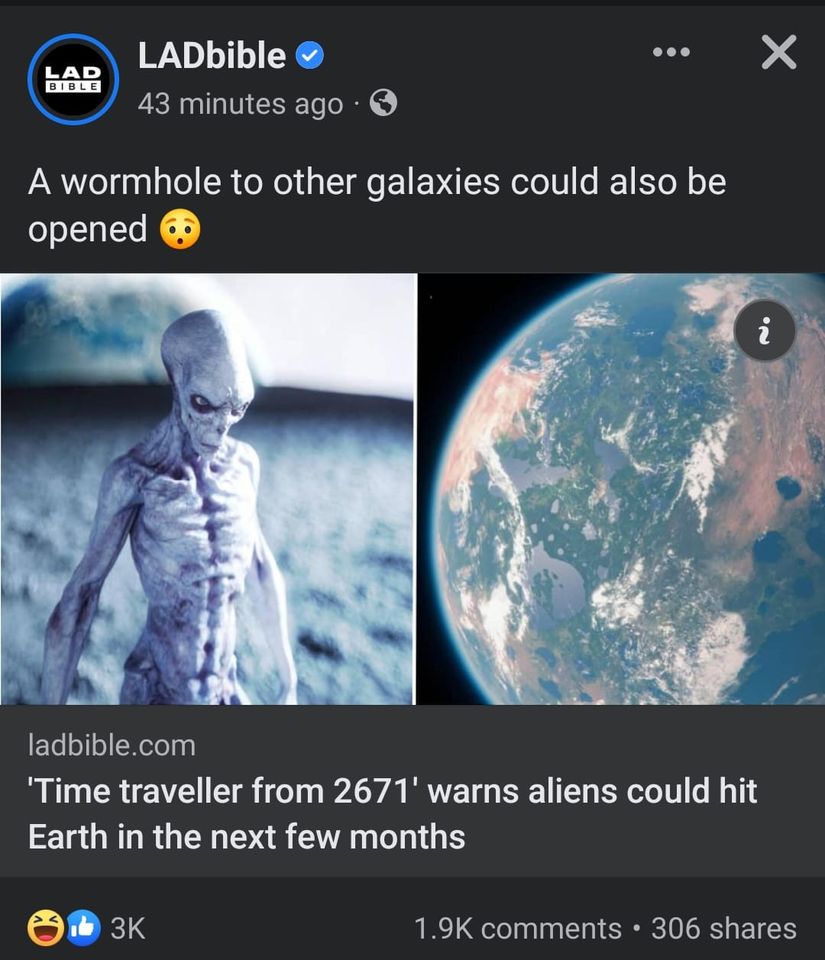View the 306 shares list
825x960 pixels.
(x=724, y=928)
